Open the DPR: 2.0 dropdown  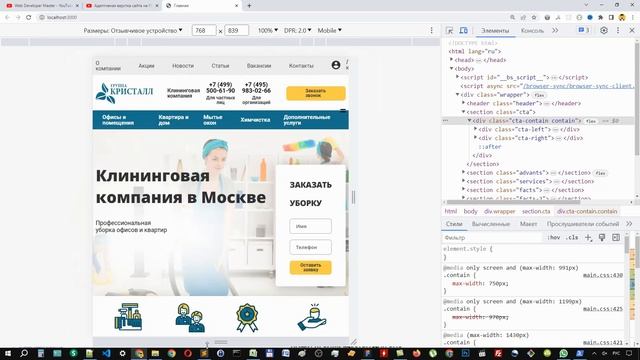pos(298,31)
